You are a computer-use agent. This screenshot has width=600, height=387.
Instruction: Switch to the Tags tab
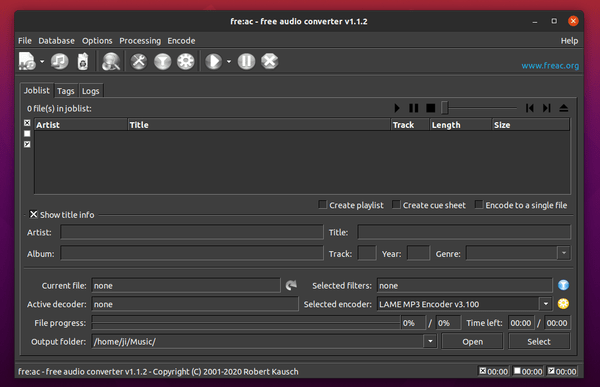click(x=65, y=91)
